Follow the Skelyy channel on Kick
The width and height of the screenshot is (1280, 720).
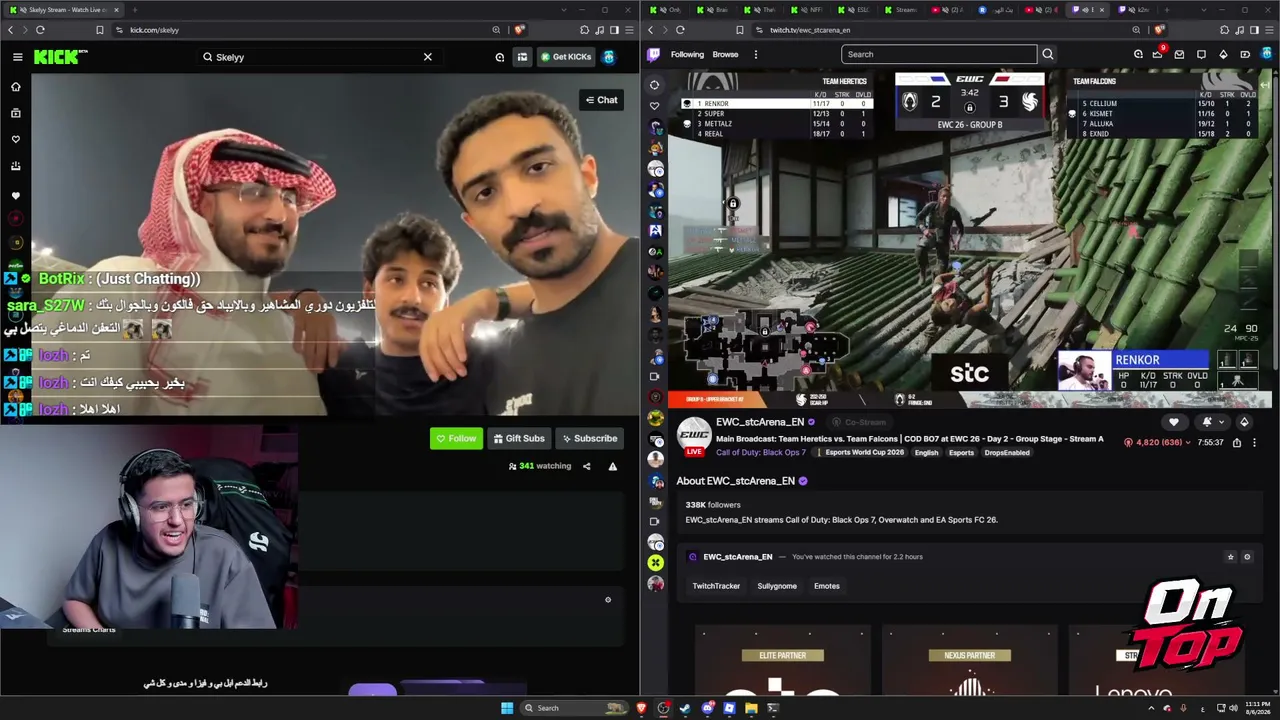[x=456, y=438]
